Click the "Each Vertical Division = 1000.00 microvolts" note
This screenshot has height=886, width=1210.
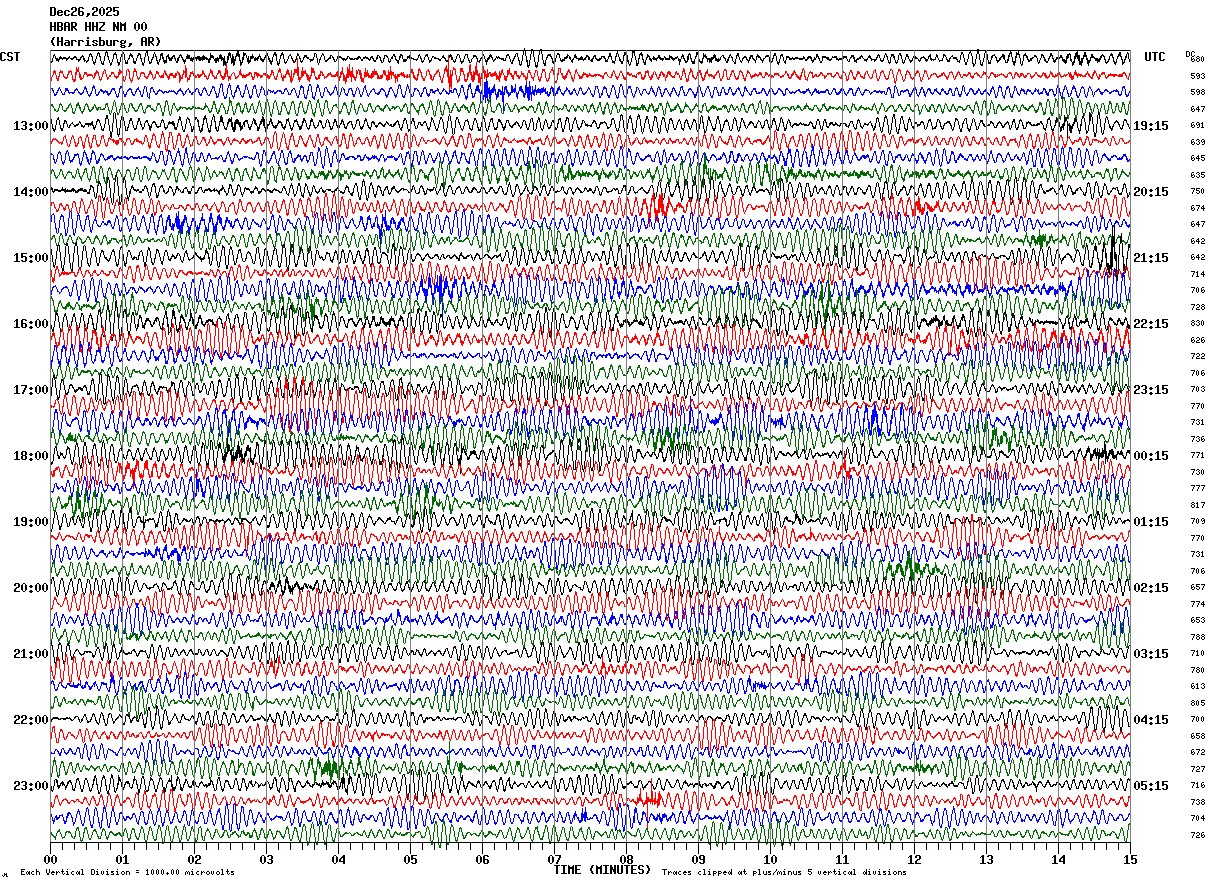tap(127, 873)
